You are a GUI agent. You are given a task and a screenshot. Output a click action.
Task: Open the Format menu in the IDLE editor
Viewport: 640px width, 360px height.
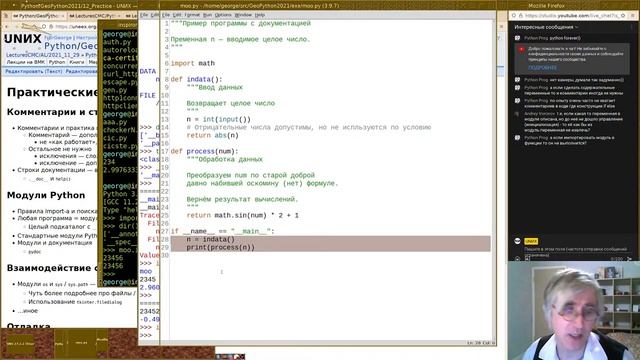192,15
